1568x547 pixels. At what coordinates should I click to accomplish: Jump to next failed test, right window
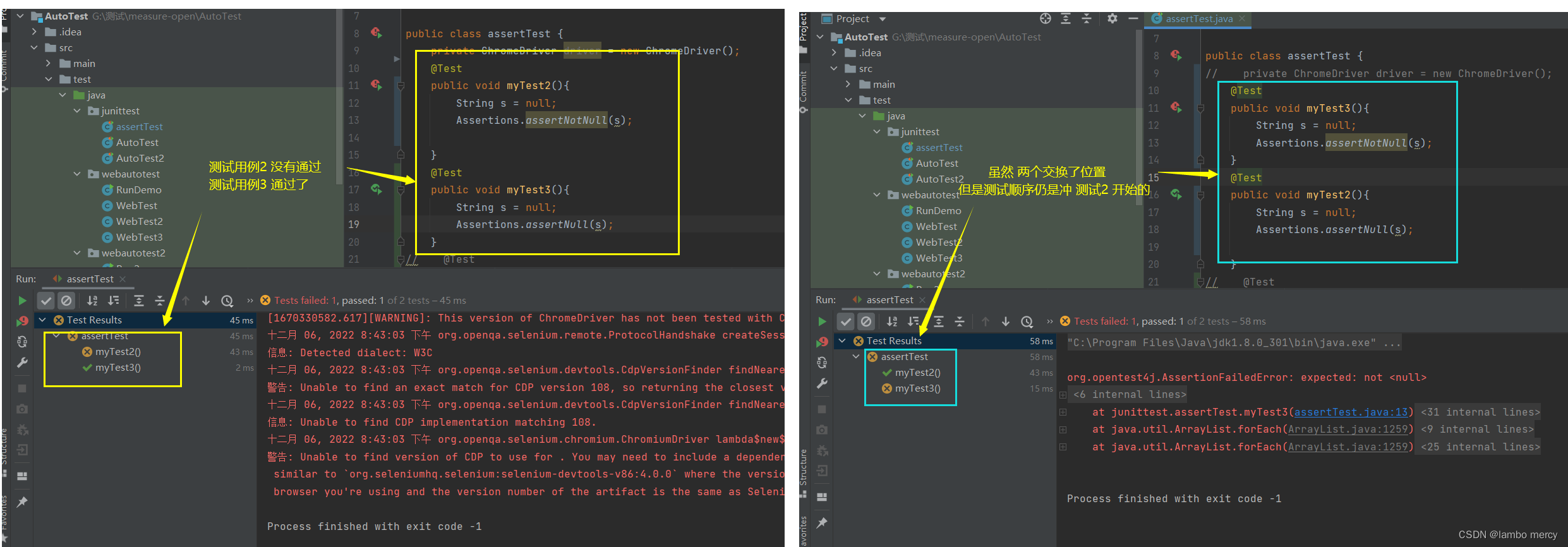(x=1006, y=322)
